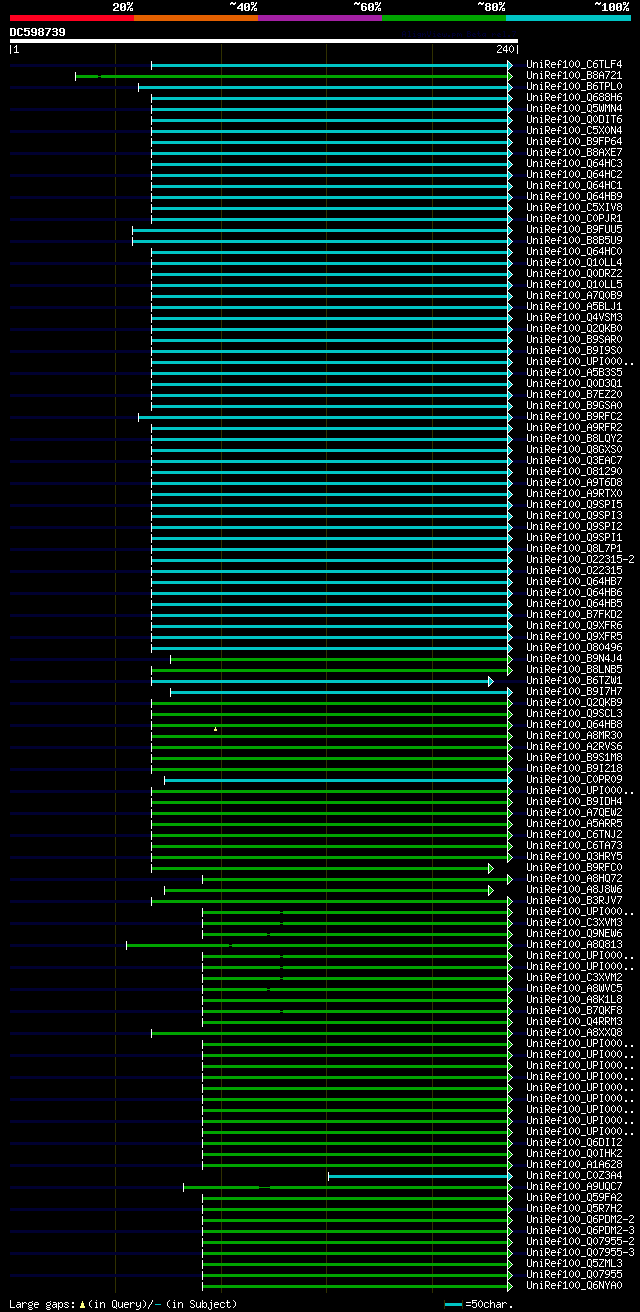The width and height of the screenshot is (640, 1312).
Task: Select the UniRef100_B9I7H7 label
Action: 574,692
